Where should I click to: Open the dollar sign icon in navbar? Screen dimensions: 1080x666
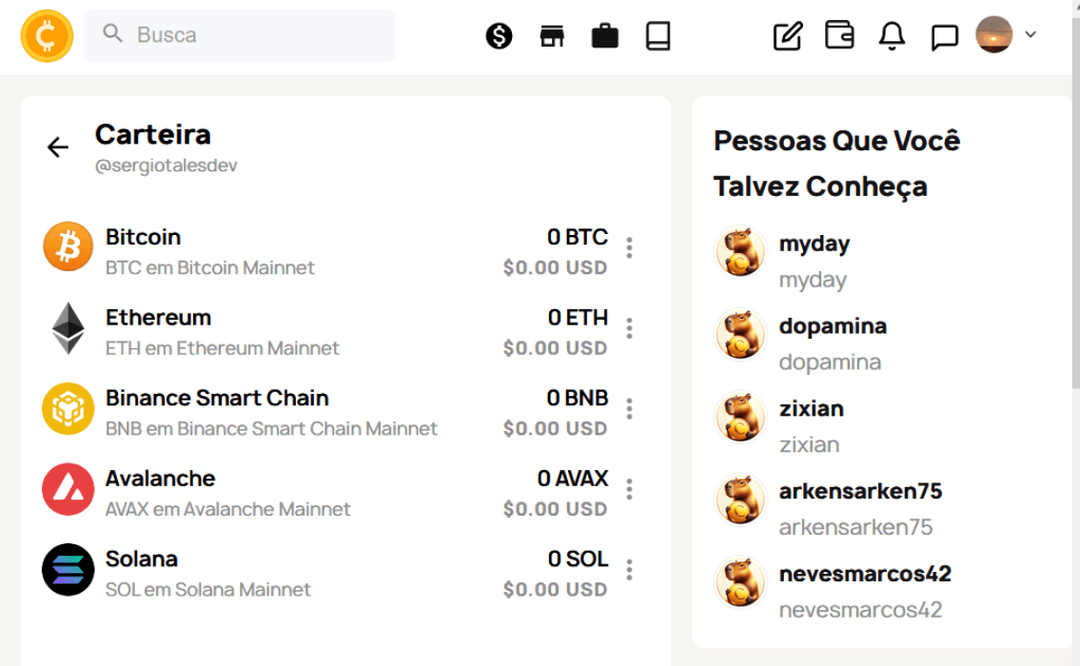point(499,36)
